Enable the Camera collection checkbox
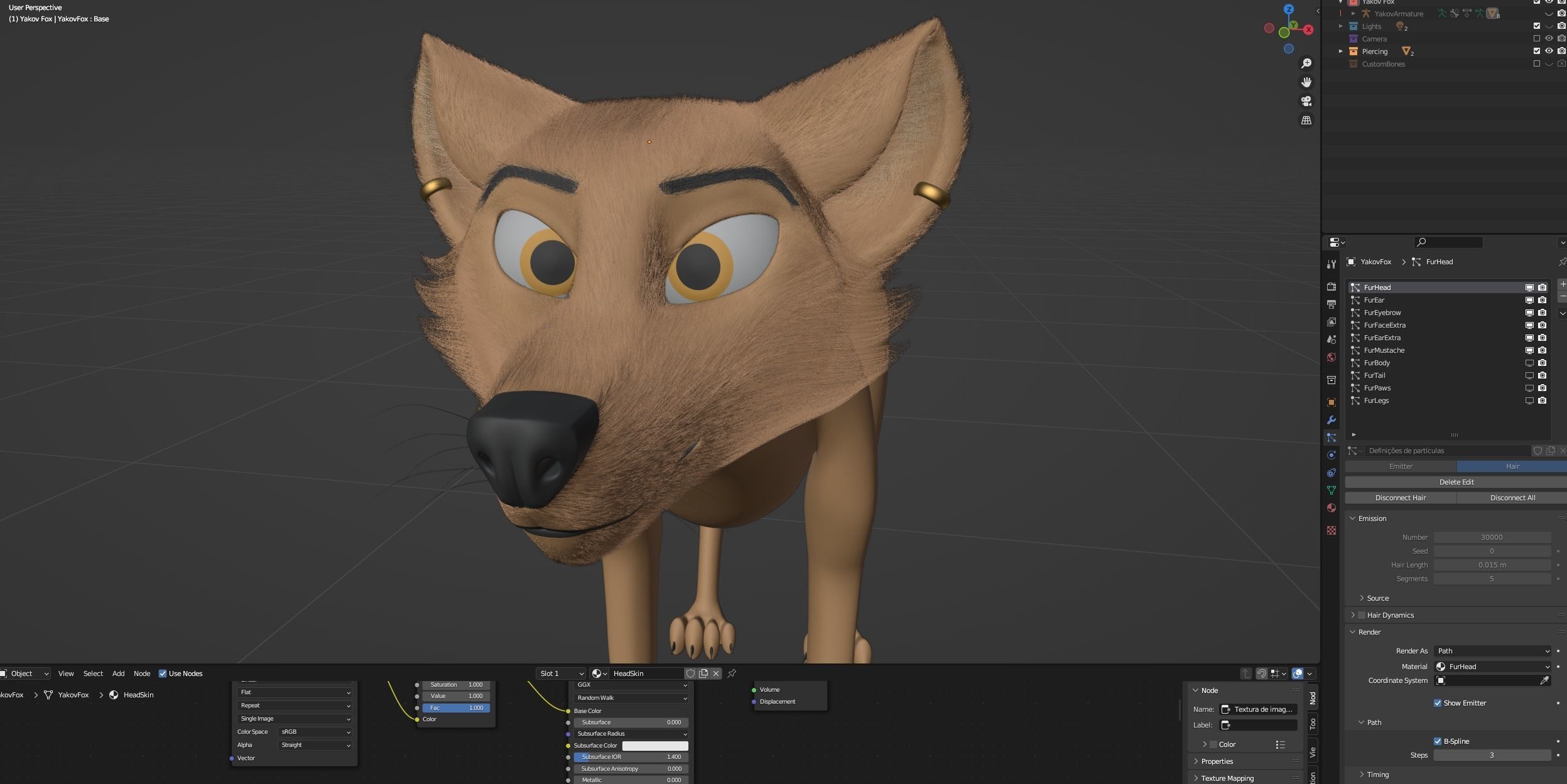The width and height of the screenshot is (1567, 784). [1537, 39]
